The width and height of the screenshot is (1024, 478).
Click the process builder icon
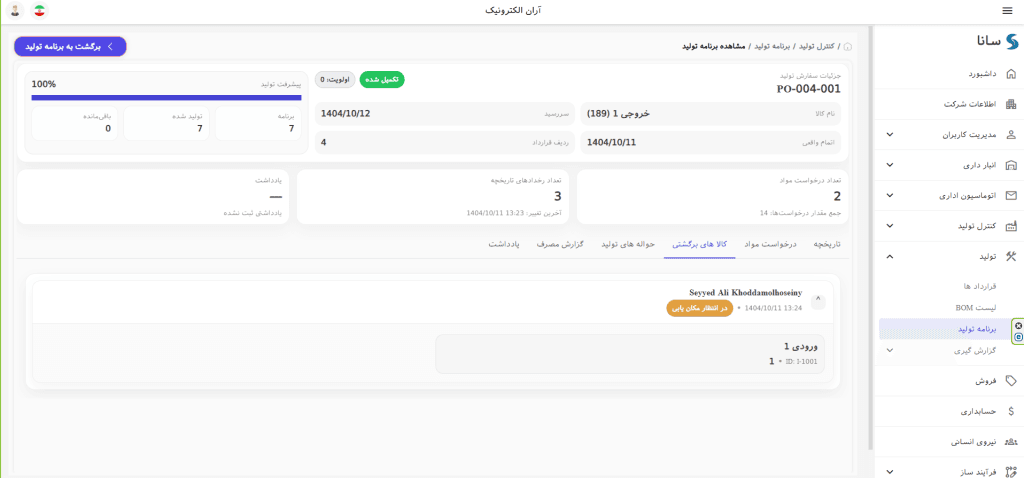[1011, 471]
